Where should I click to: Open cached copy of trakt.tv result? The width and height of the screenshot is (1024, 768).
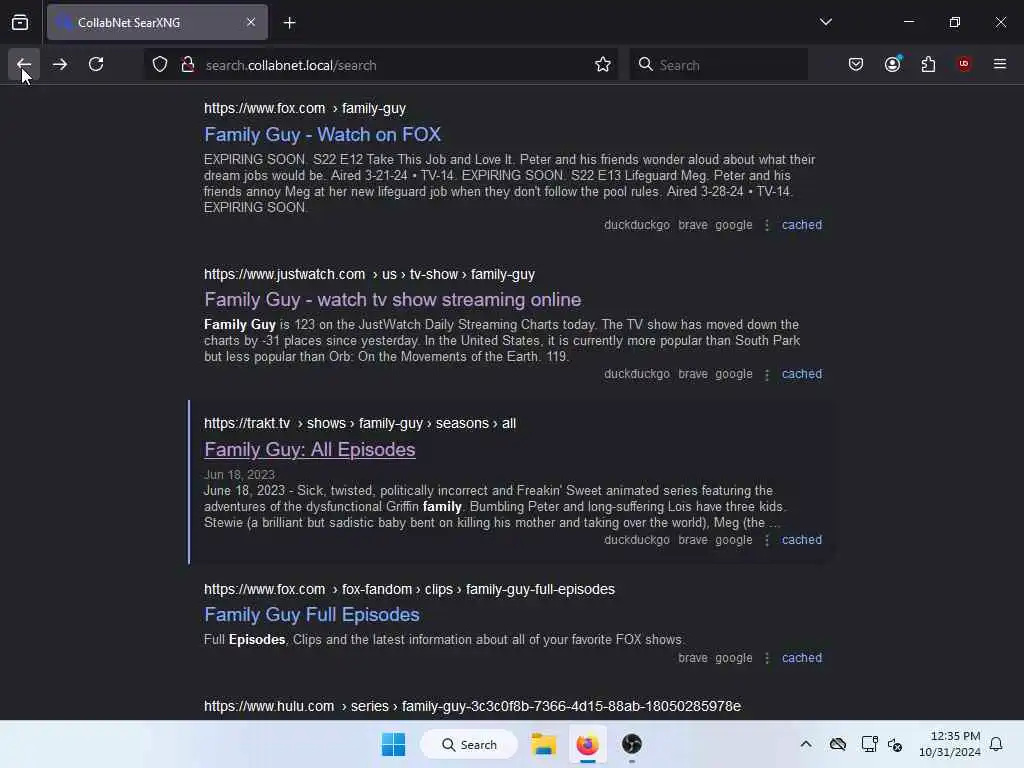[x=802, y=540]
